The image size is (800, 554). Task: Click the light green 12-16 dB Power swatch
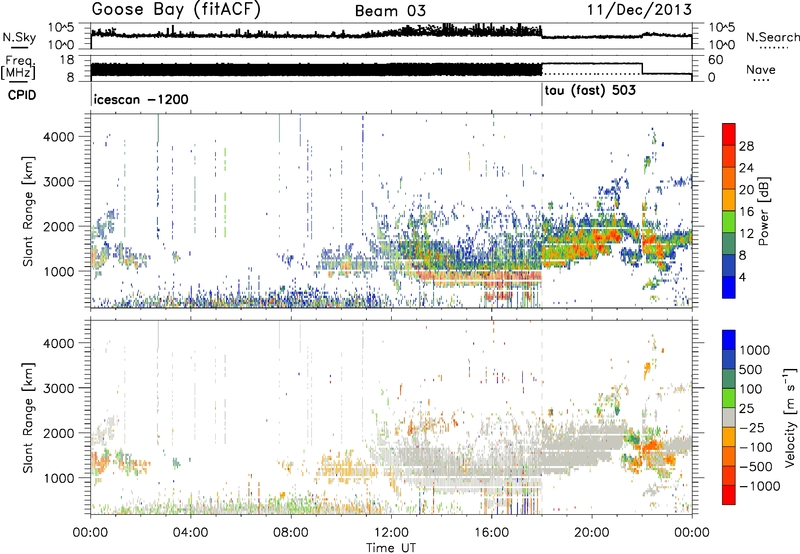click(x=729, y=221)
